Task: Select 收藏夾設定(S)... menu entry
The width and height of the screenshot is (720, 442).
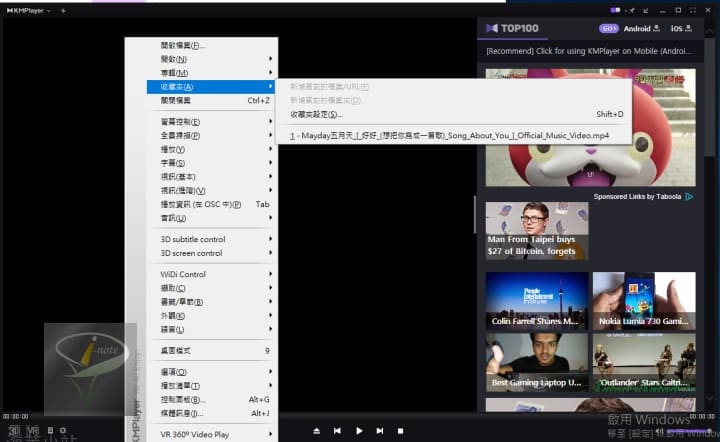Action: [315, 114]
